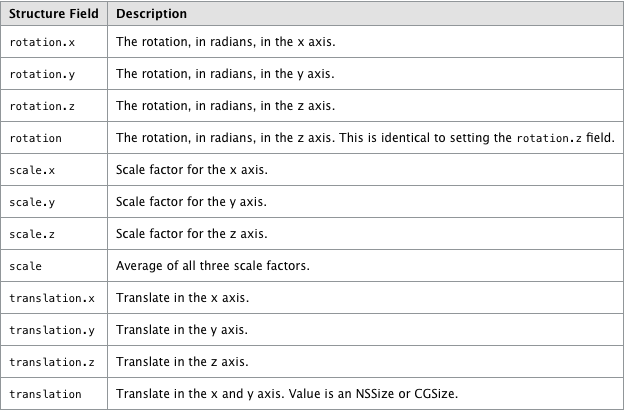Select the translation.y field cell
624x410 pixels.
pos(51,331)
